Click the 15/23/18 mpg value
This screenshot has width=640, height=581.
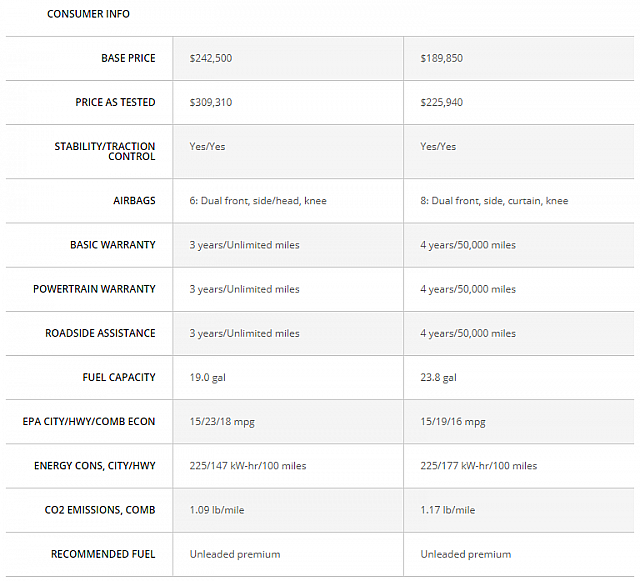[222, 421]
